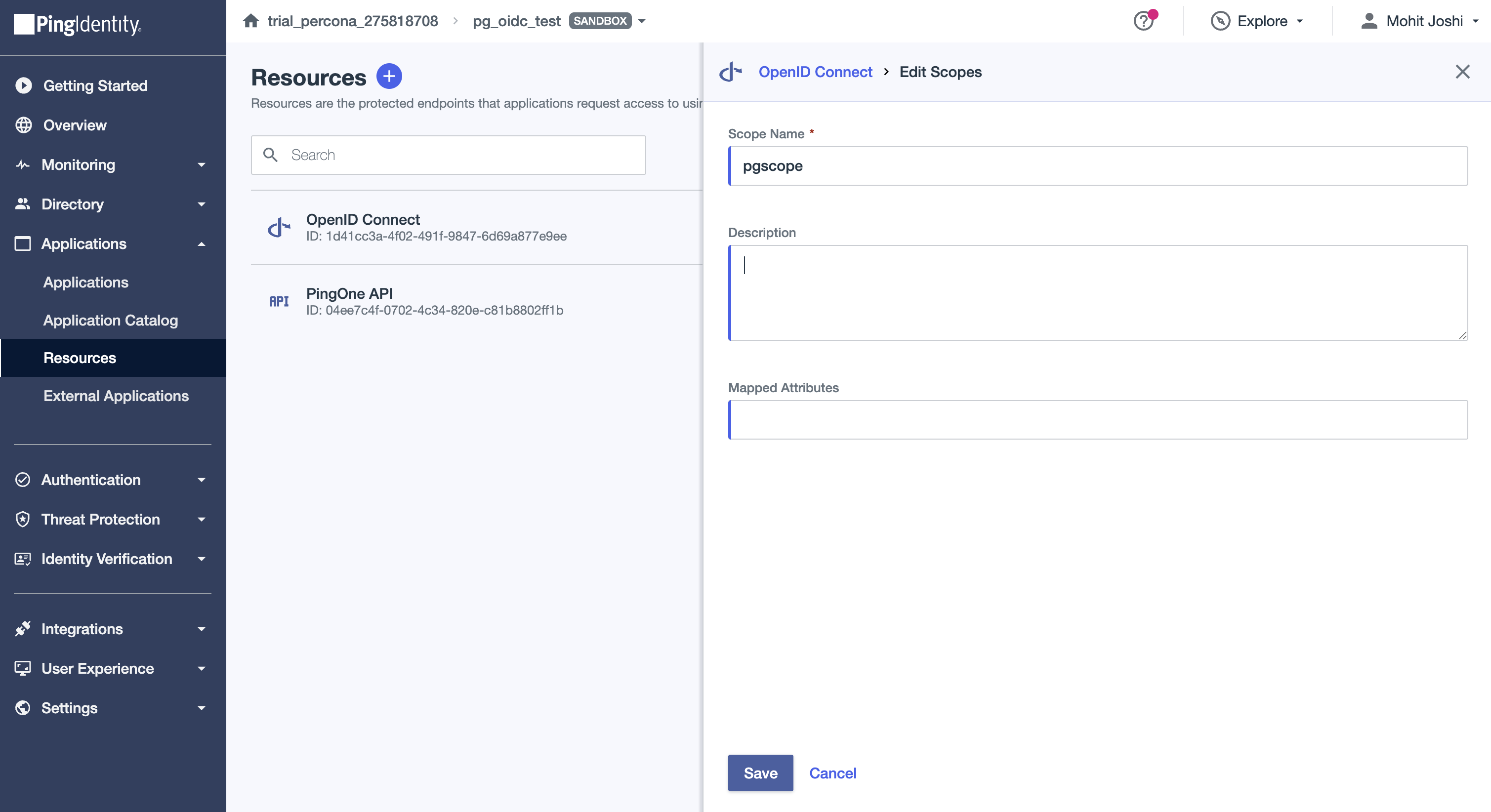This screenshot has width=1491, height=812.
Task: Click the OpenID Connect resource icon
Action: pos(279,228)
